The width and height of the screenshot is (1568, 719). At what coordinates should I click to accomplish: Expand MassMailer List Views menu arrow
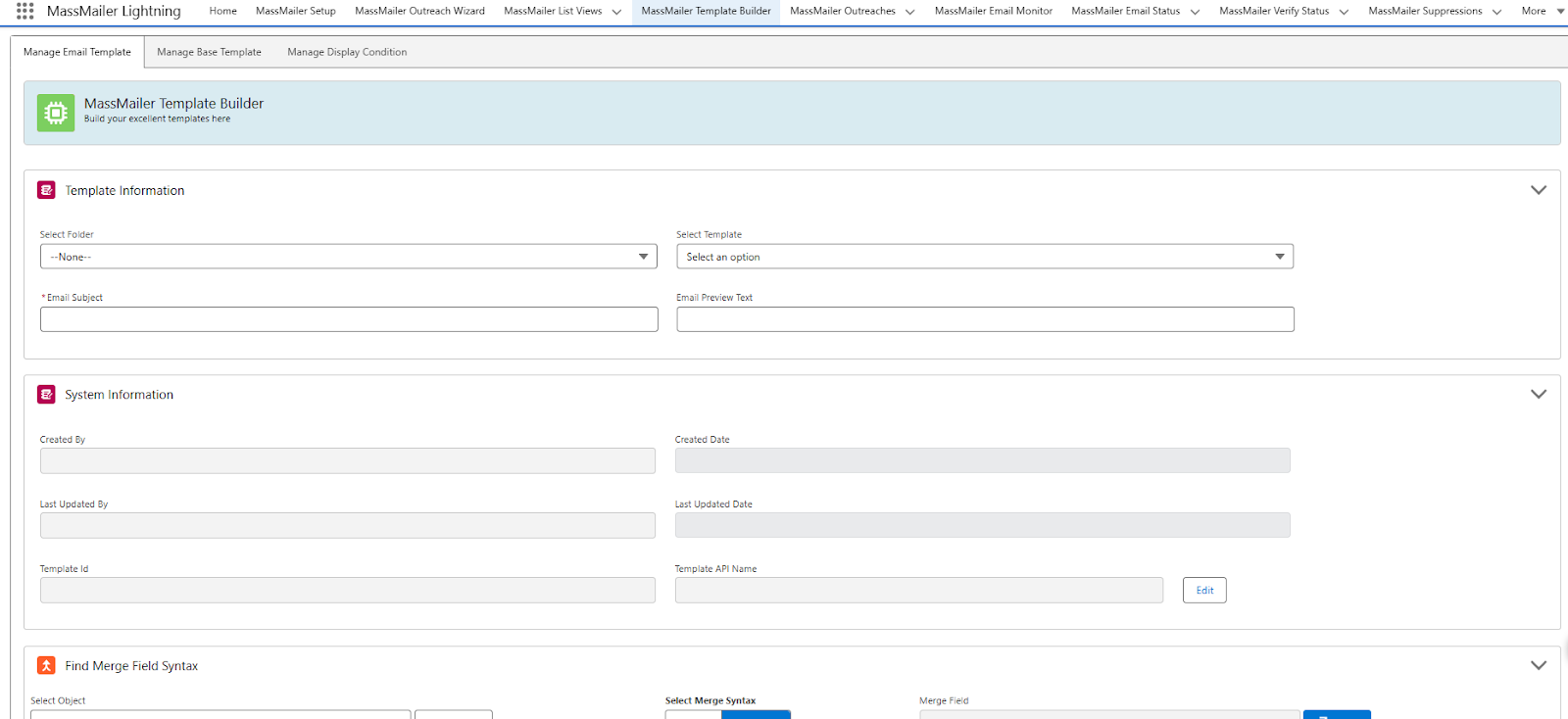click(616, 12)
